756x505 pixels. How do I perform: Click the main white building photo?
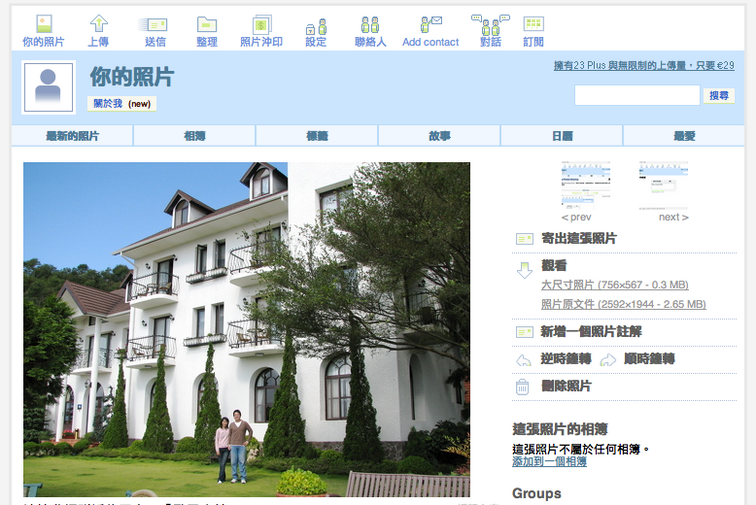click(x=247, y=329)
